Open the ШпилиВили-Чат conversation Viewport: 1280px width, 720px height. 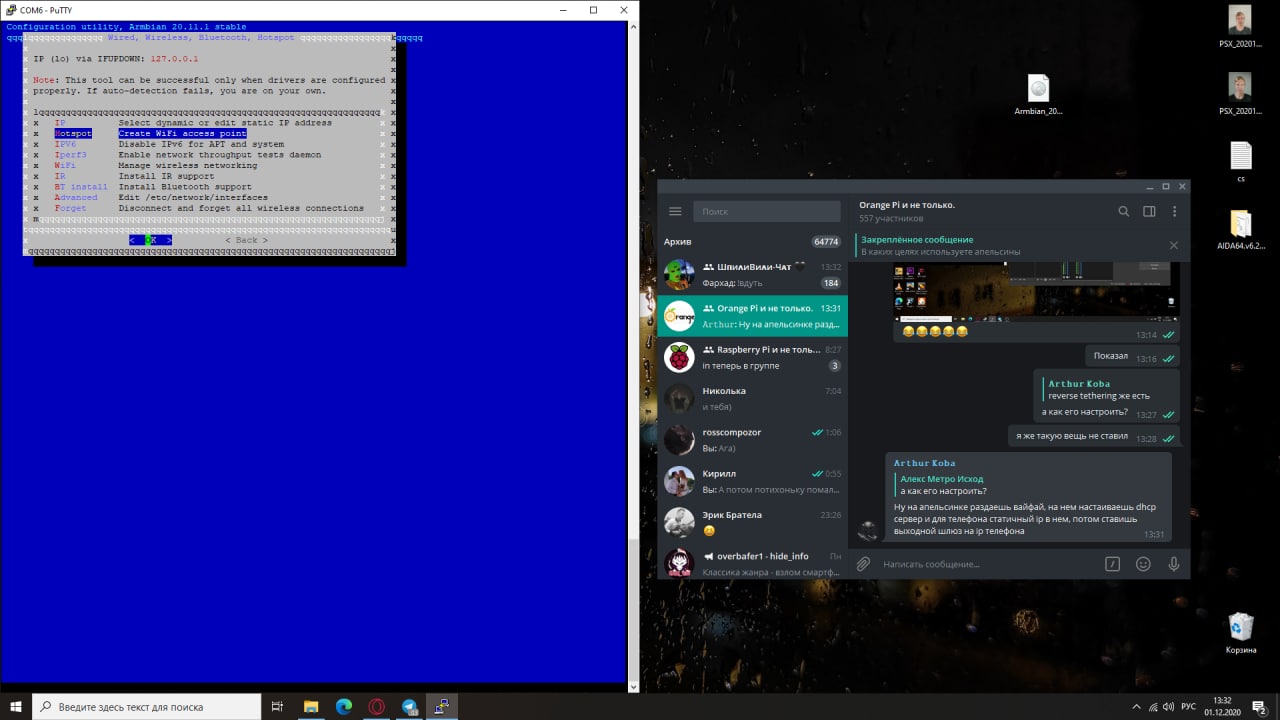tap(753, 274)
